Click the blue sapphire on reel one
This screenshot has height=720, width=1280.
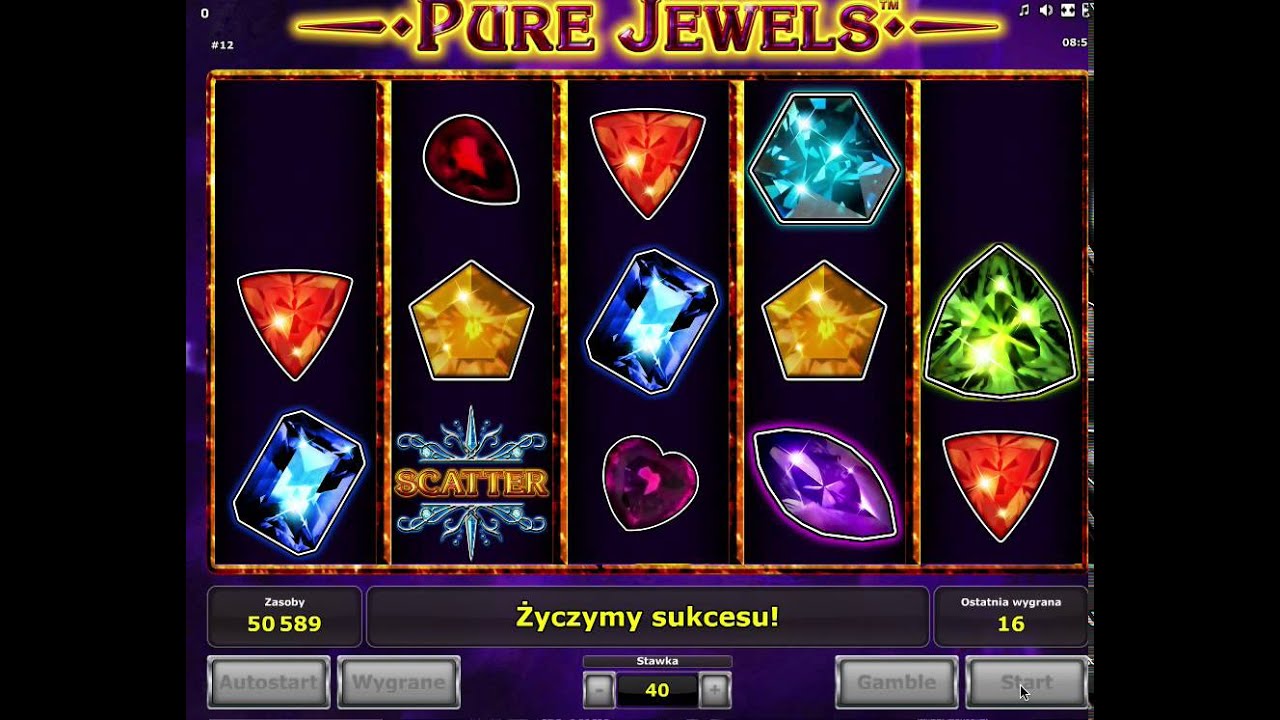[x=298, y=483]
